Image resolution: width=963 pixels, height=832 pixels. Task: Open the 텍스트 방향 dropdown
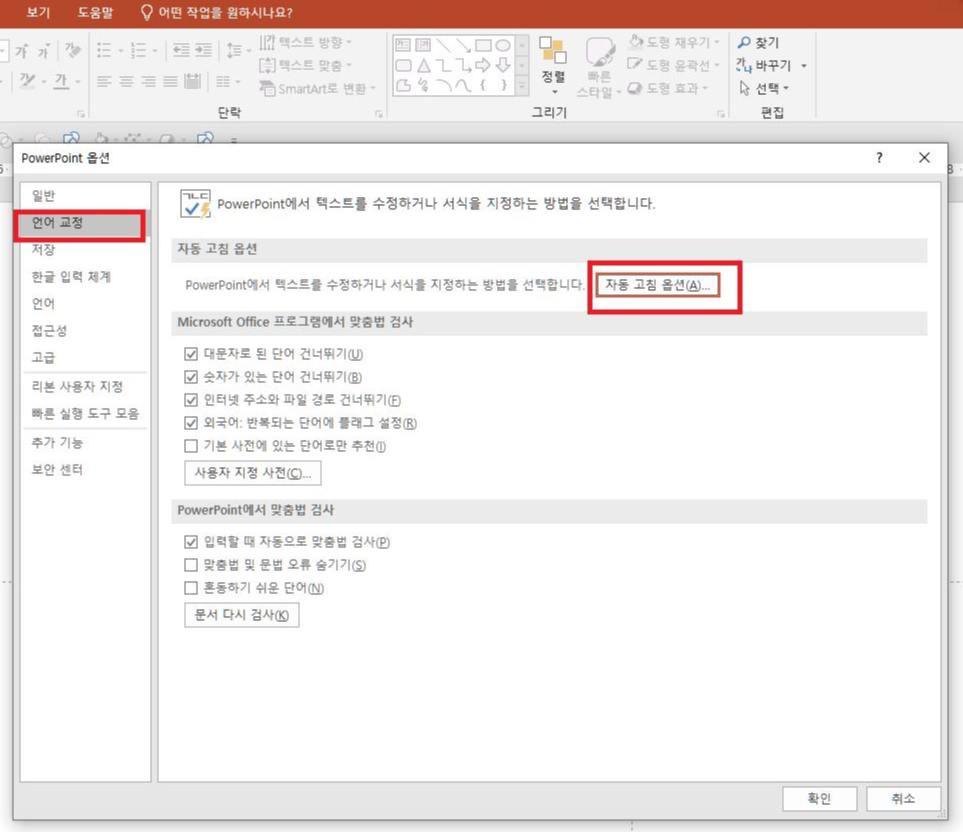tap(305, 42)
